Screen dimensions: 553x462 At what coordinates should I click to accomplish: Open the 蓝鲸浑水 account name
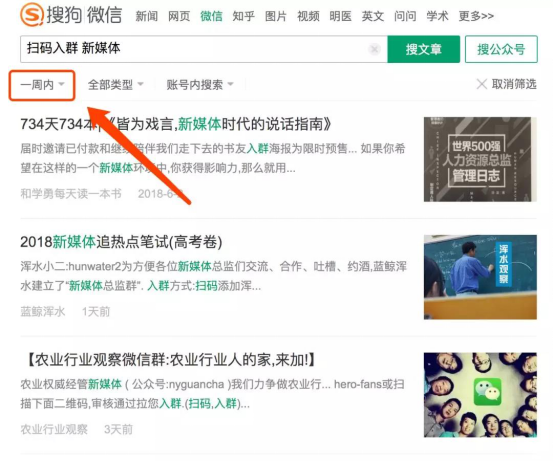pyautogui.click(x=43, y=311)
